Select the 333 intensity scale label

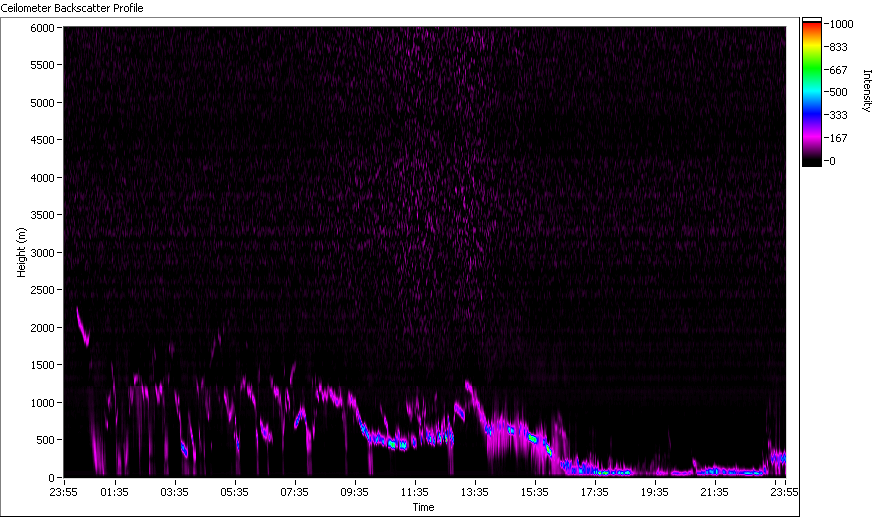[x=839, y=115]
